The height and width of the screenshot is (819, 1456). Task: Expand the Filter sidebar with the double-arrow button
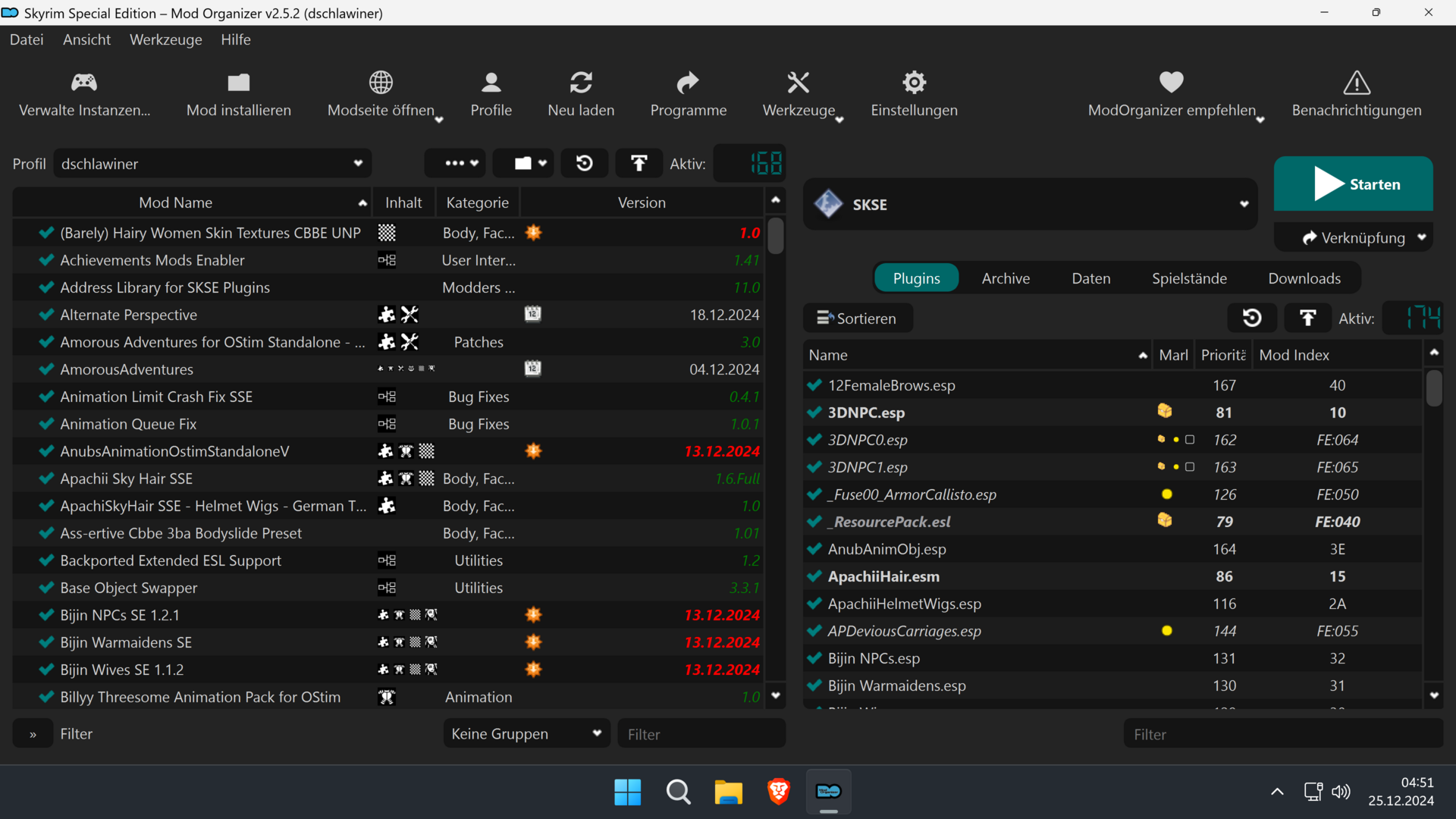click(33, 734)
